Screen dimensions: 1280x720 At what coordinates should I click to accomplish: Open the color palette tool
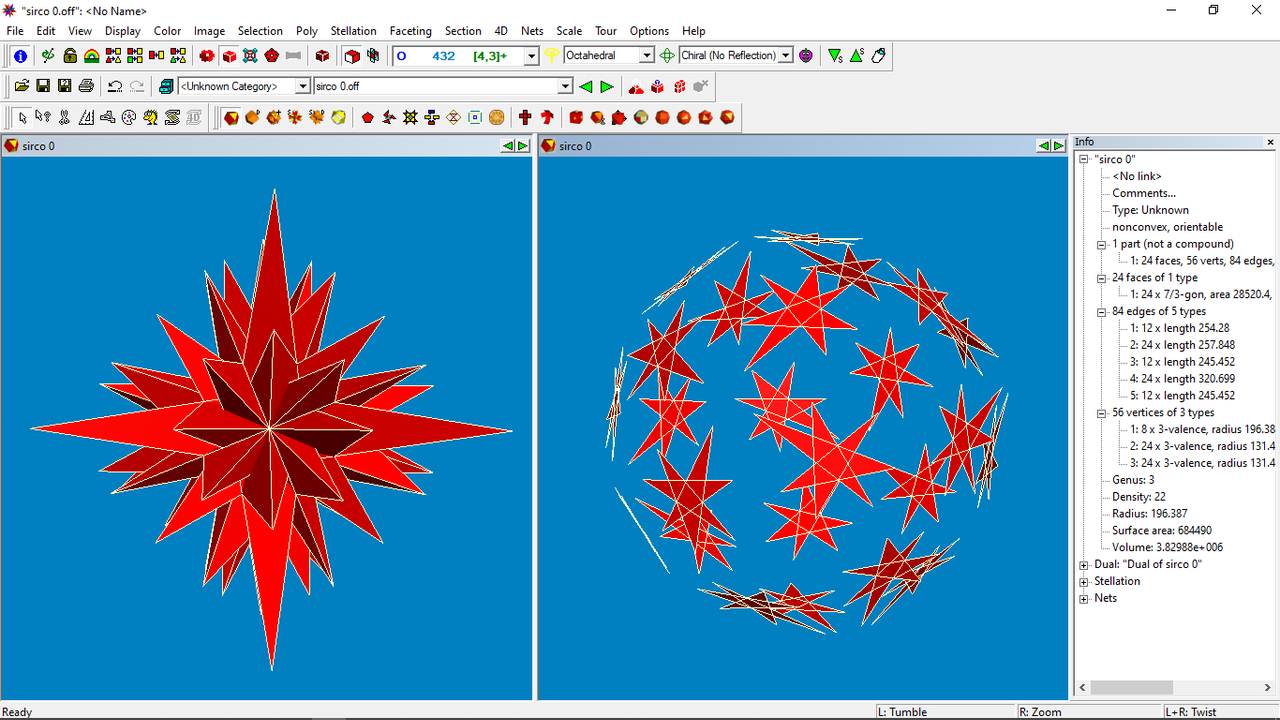pos(128,118)
